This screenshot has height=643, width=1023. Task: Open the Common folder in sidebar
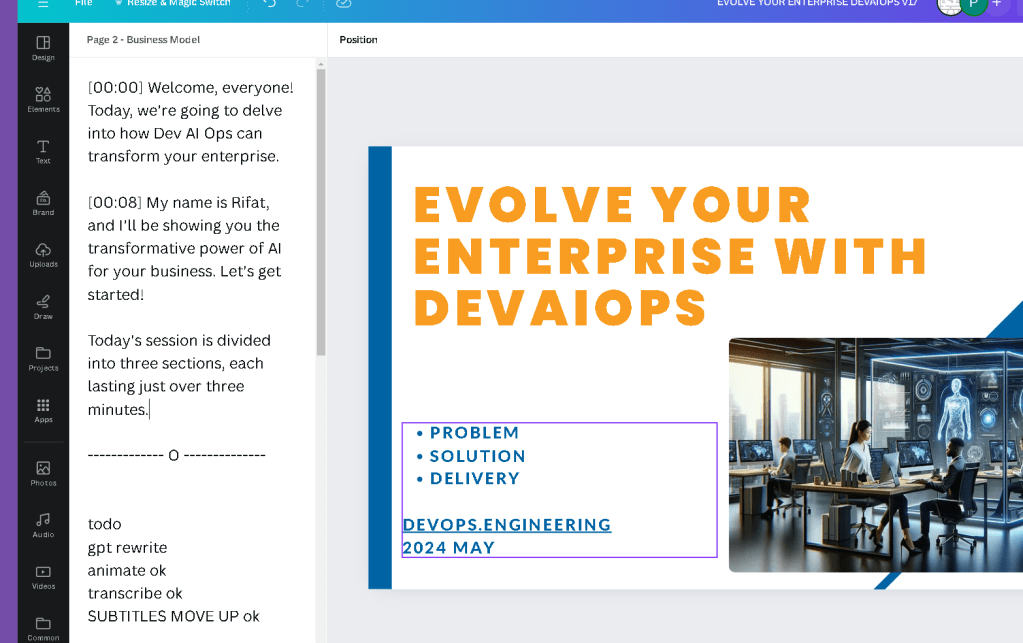tap(43, 629)
